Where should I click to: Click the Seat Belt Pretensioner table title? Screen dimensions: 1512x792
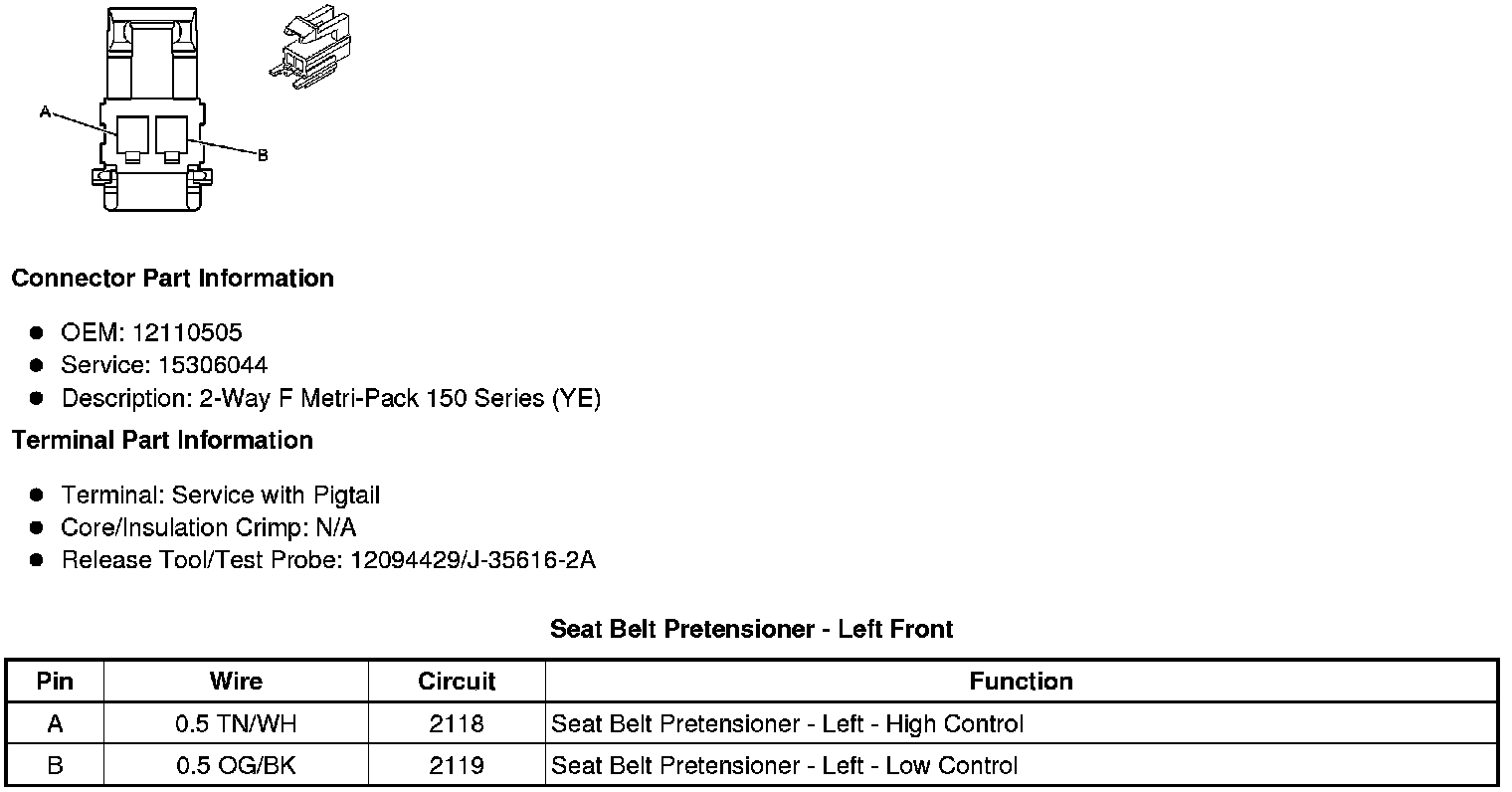point(752,629)
